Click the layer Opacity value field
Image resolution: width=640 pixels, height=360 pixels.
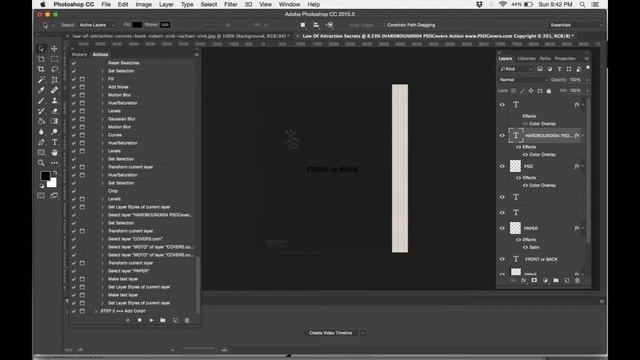575,80
